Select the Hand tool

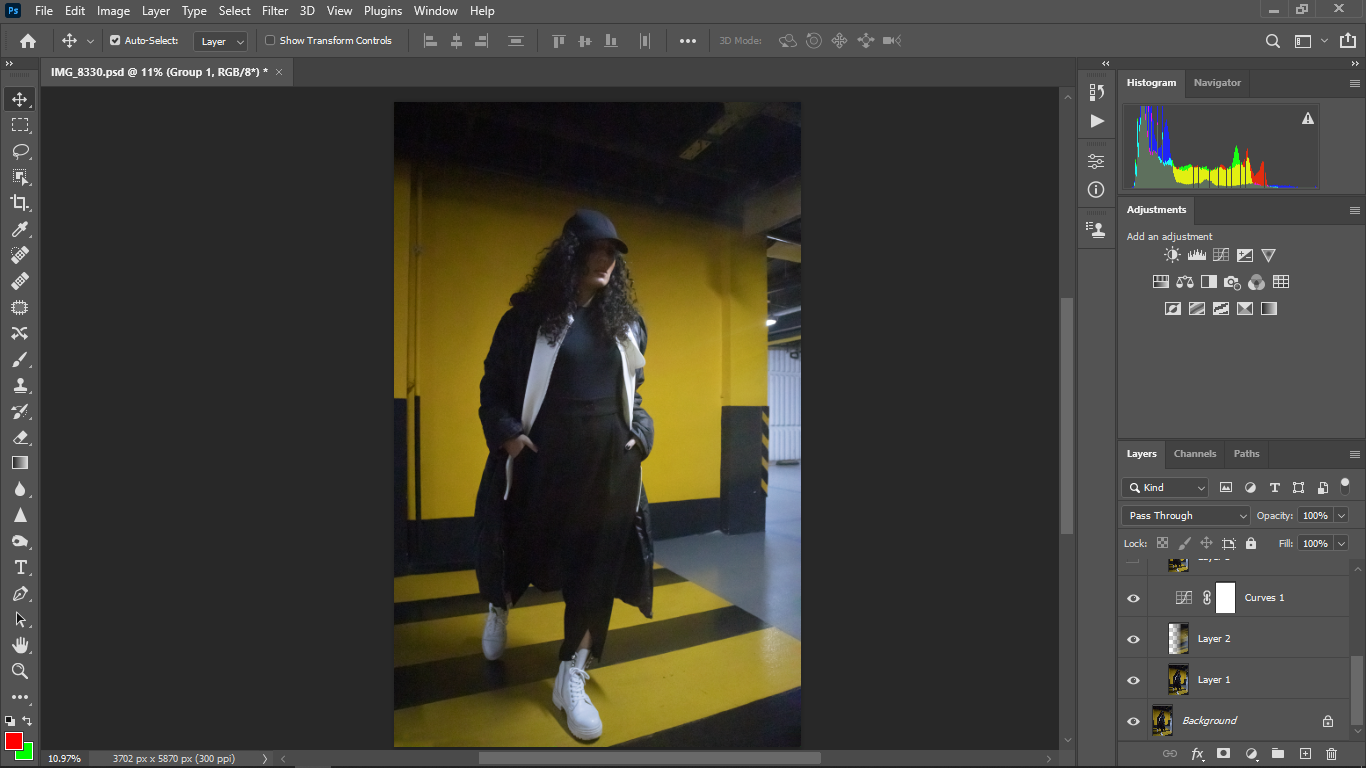click(x=20, y=645)
